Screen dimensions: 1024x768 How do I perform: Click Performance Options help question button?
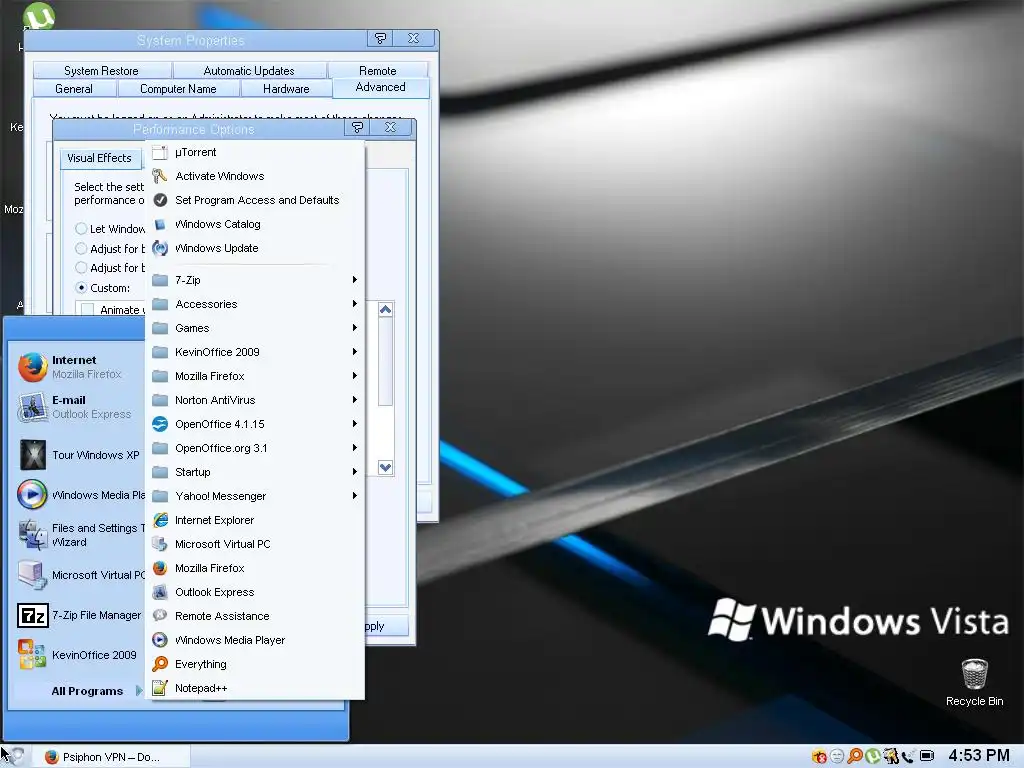click(x=357, y=127)
